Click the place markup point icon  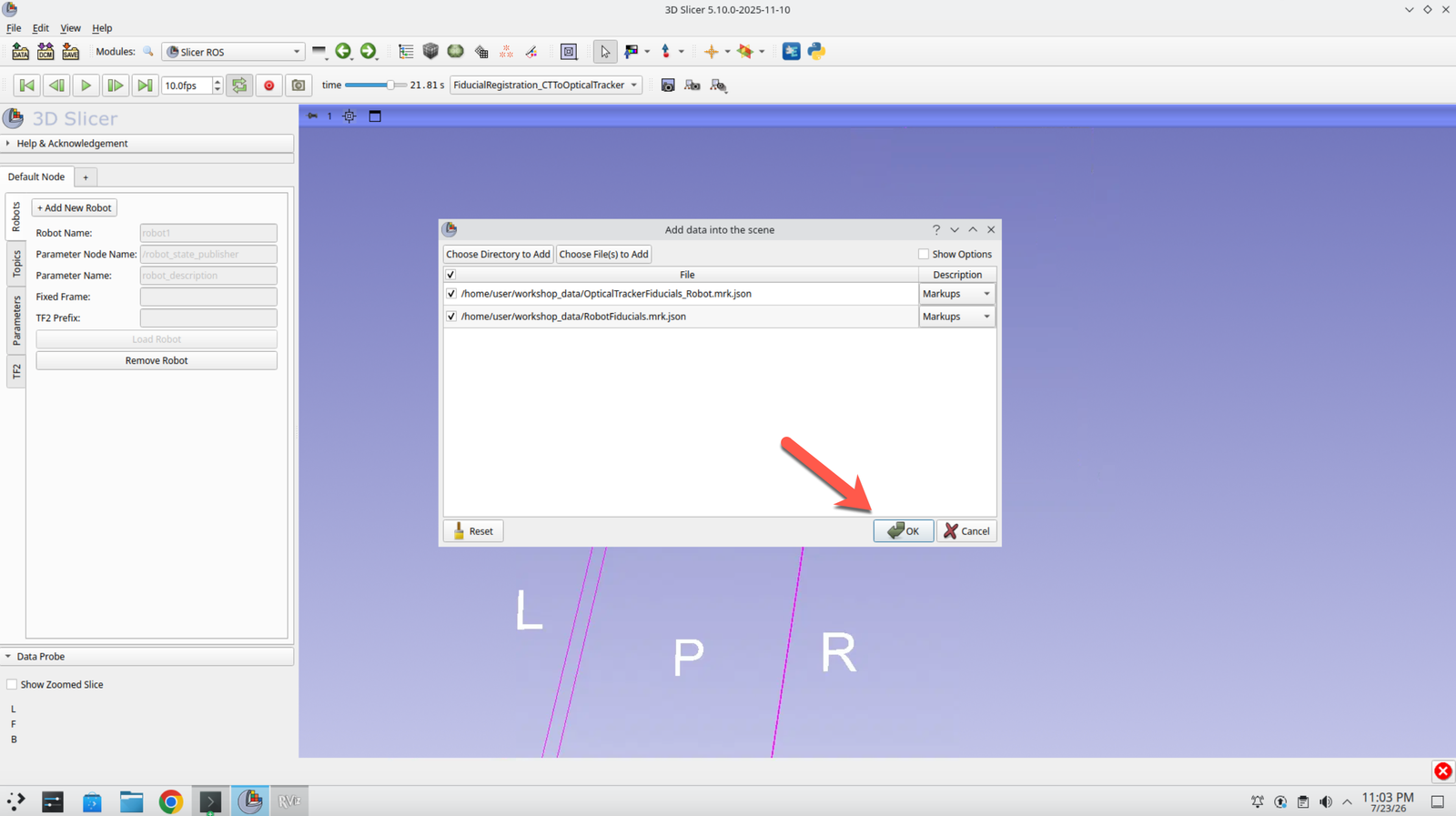click(666, 52)
